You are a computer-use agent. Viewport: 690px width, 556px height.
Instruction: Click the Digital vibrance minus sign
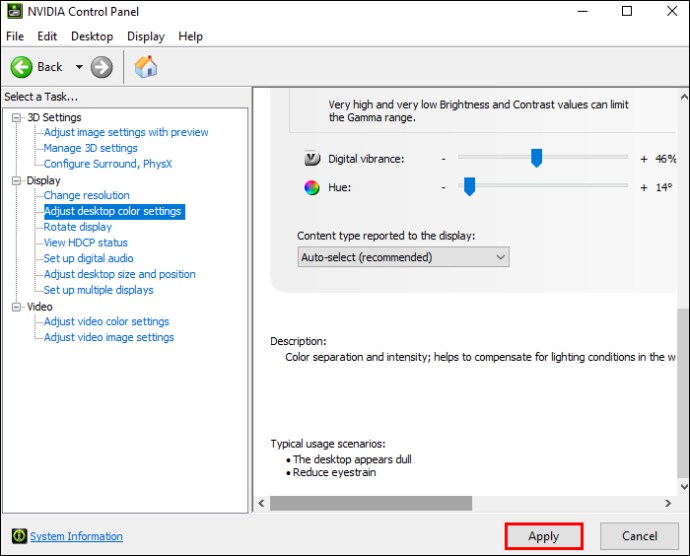(444, 159)
